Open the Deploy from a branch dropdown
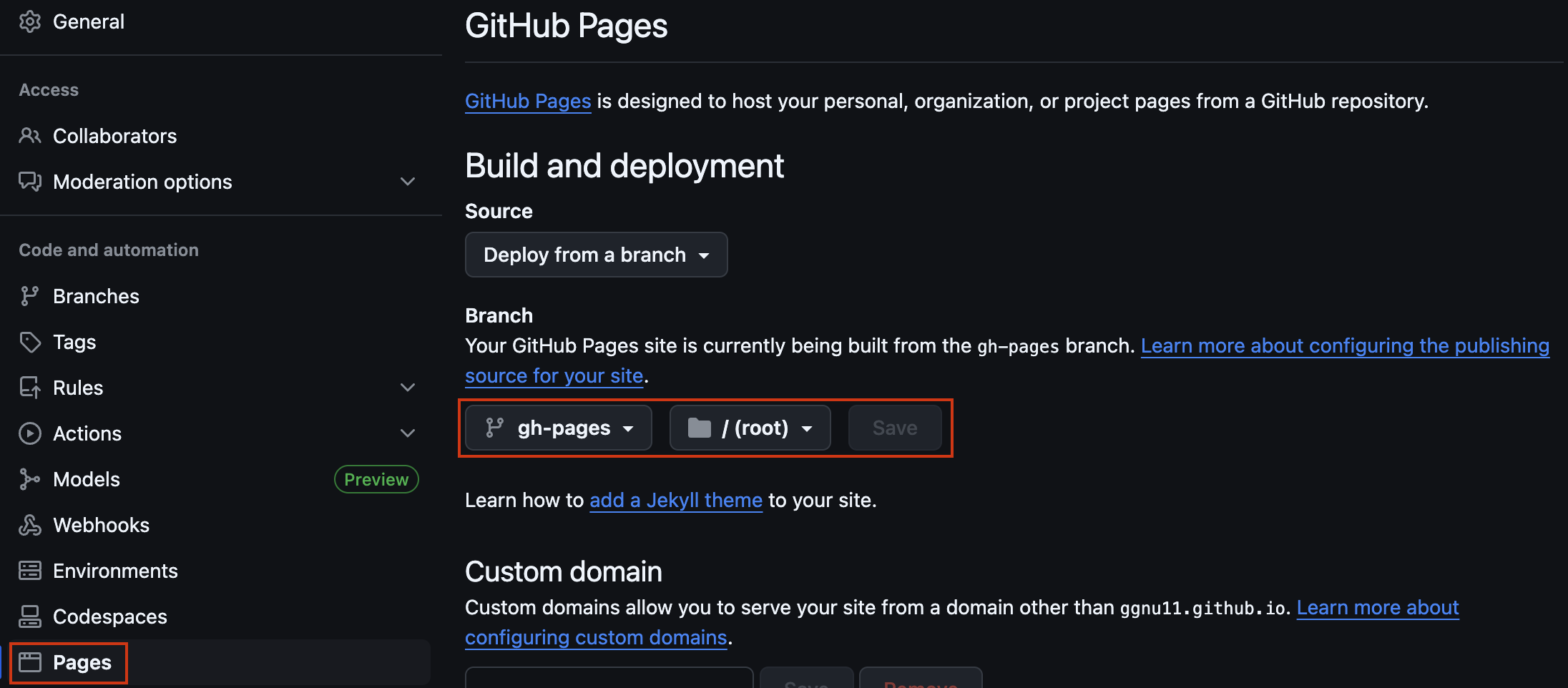 coord(596,255)
